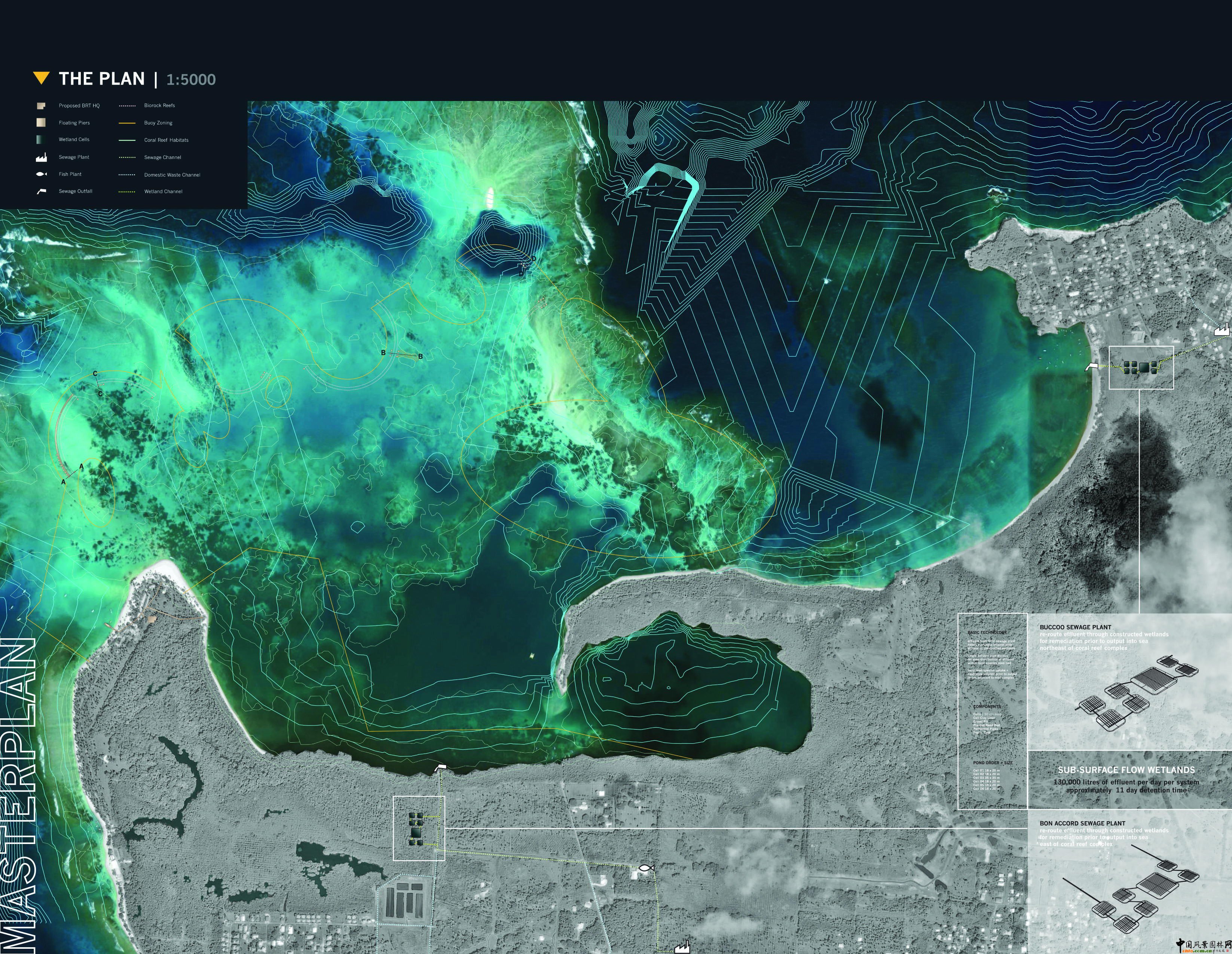Click the Biorock Reefs legend label

(x=159, y=106)
